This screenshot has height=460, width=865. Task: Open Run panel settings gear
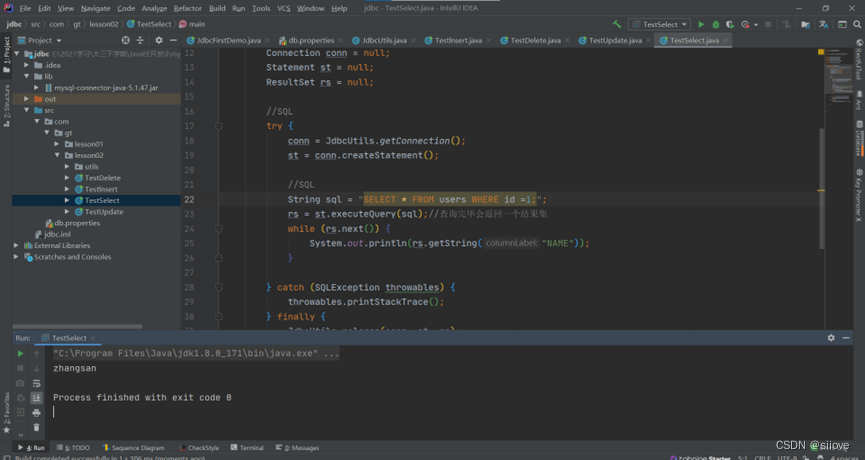coord(830,338)
